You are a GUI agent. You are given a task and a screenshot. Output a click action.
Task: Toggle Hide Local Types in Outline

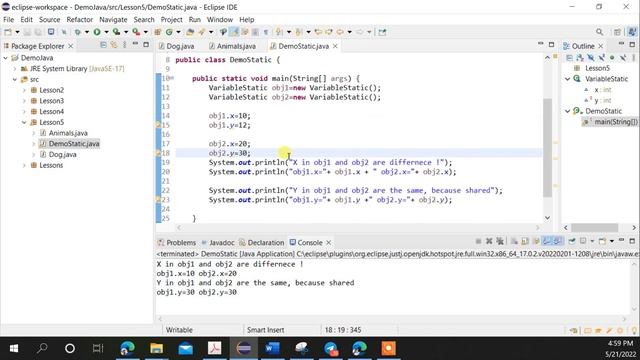coord(622,58)
